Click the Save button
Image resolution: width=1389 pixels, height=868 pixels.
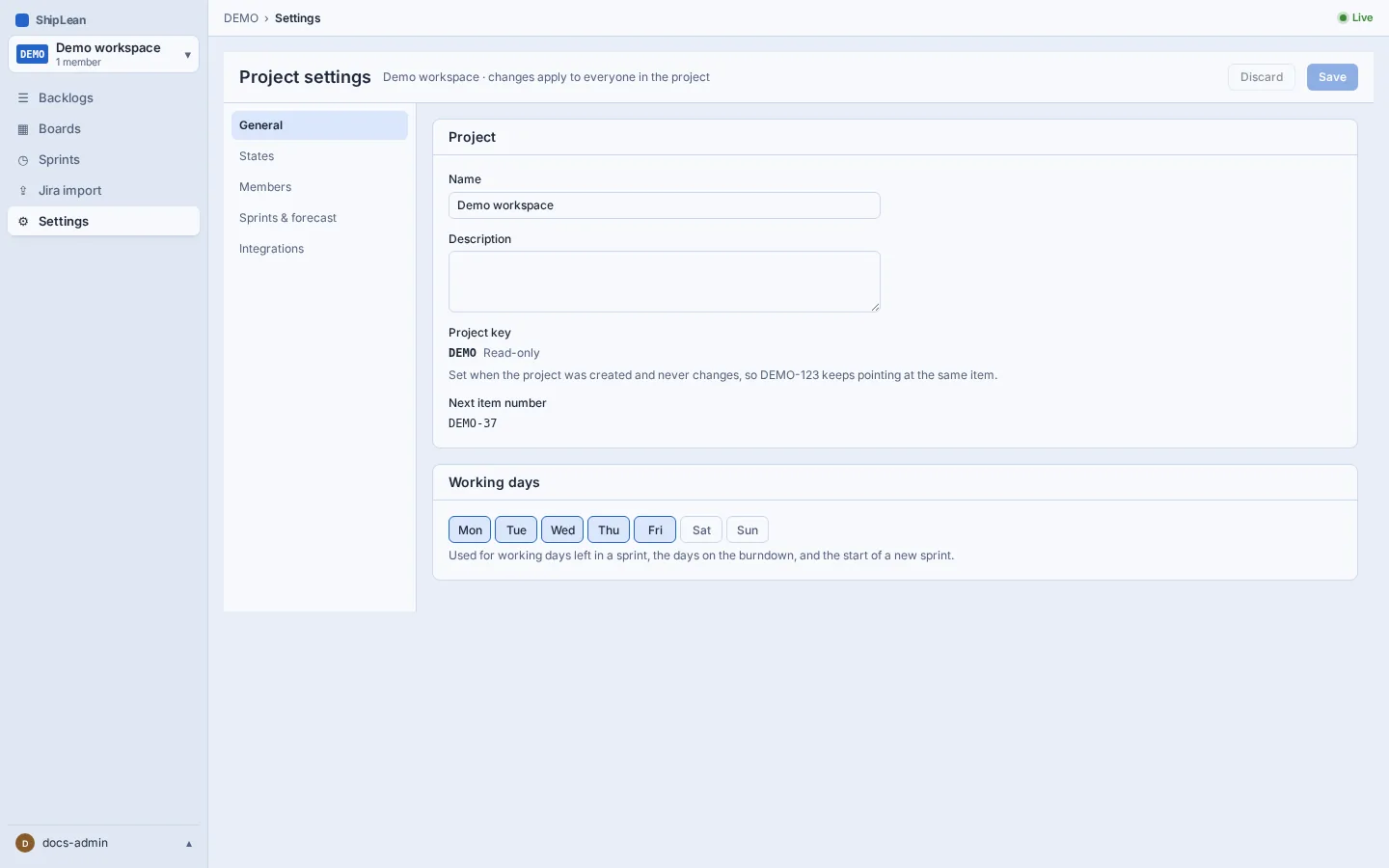[x=1332, y=77]
